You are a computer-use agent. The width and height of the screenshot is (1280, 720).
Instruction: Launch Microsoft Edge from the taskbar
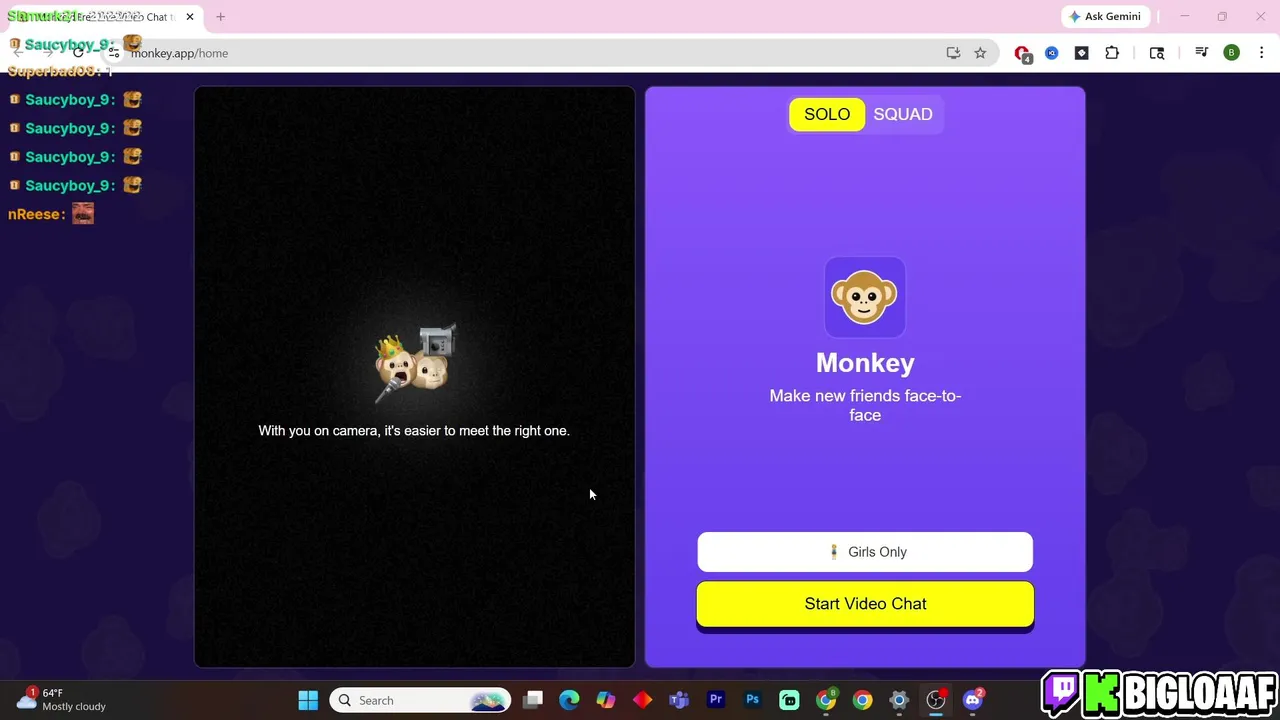569,700
